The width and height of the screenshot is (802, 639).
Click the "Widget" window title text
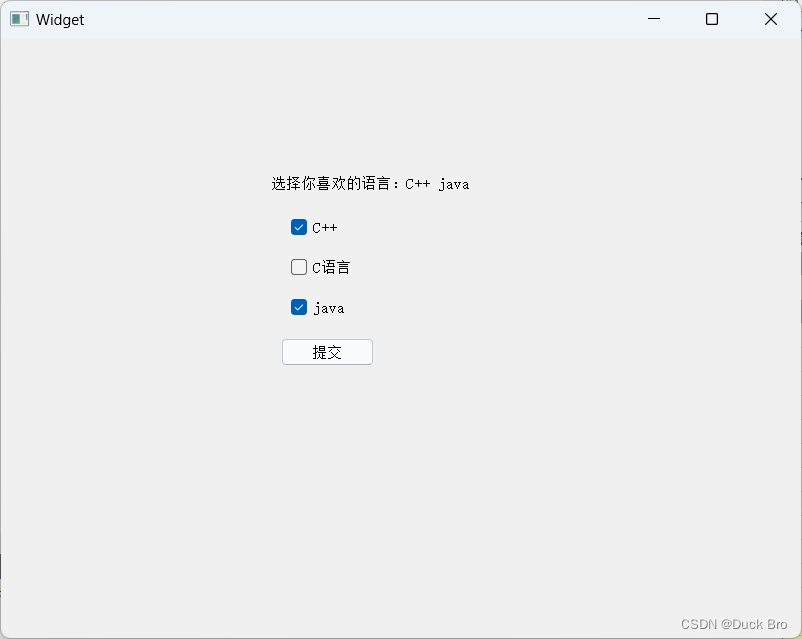tap(60, 20)
